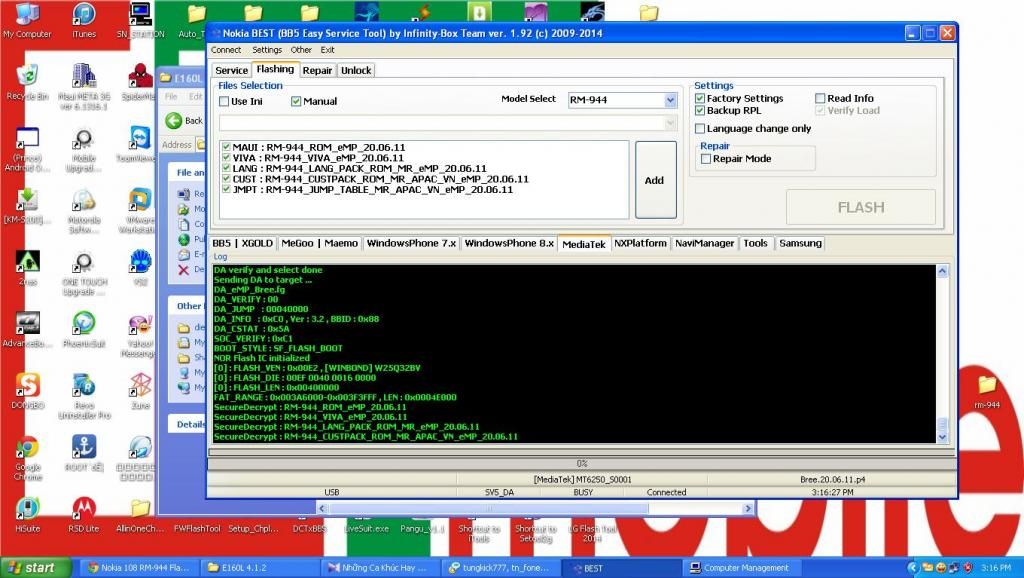Toggle the Backup RPL checkbox
This screenshot has width=1024, height=578.
(699, 110)
